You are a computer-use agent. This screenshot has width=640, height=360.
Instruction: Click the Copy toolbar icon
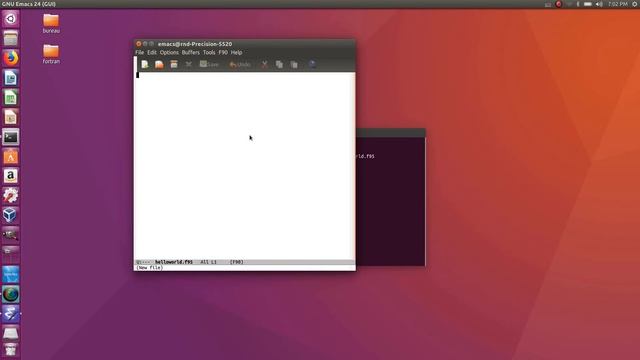[x=279, y=64]
